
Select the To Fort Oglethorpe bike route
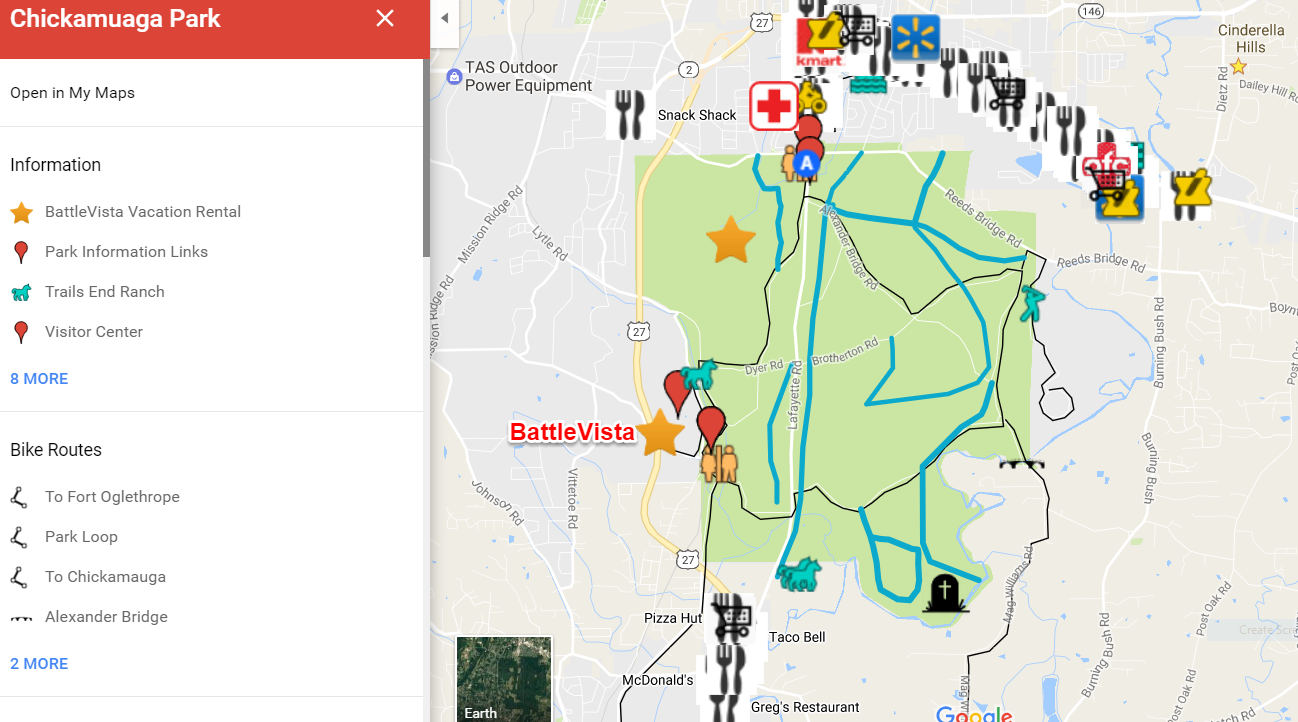point(112,497)
